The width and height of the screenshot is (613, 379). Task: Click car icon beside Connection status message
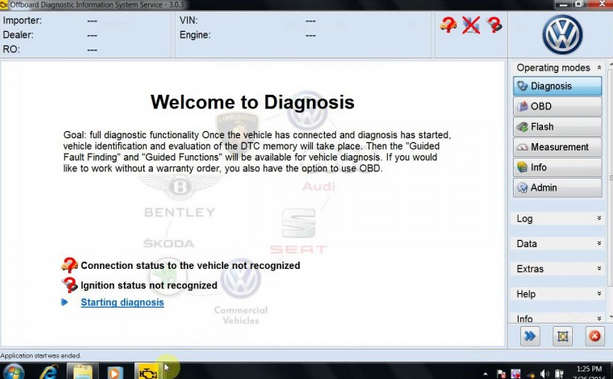pyautogui.click(x=70, y=265)
